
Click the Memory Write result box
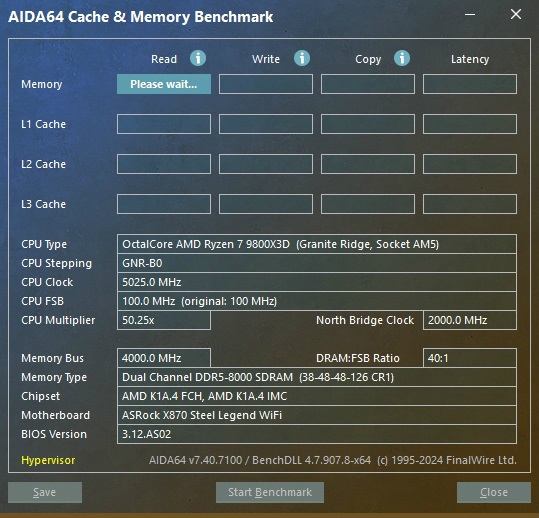pyautogui.click(x=266, y=84)
